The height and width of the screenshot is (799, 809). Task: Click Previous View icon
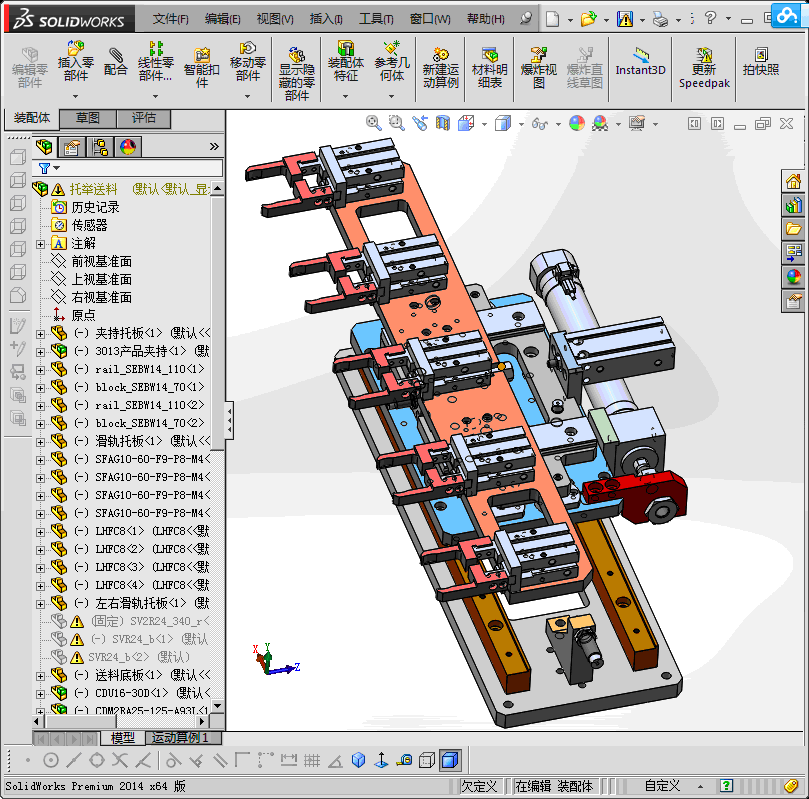coord(419,123)
